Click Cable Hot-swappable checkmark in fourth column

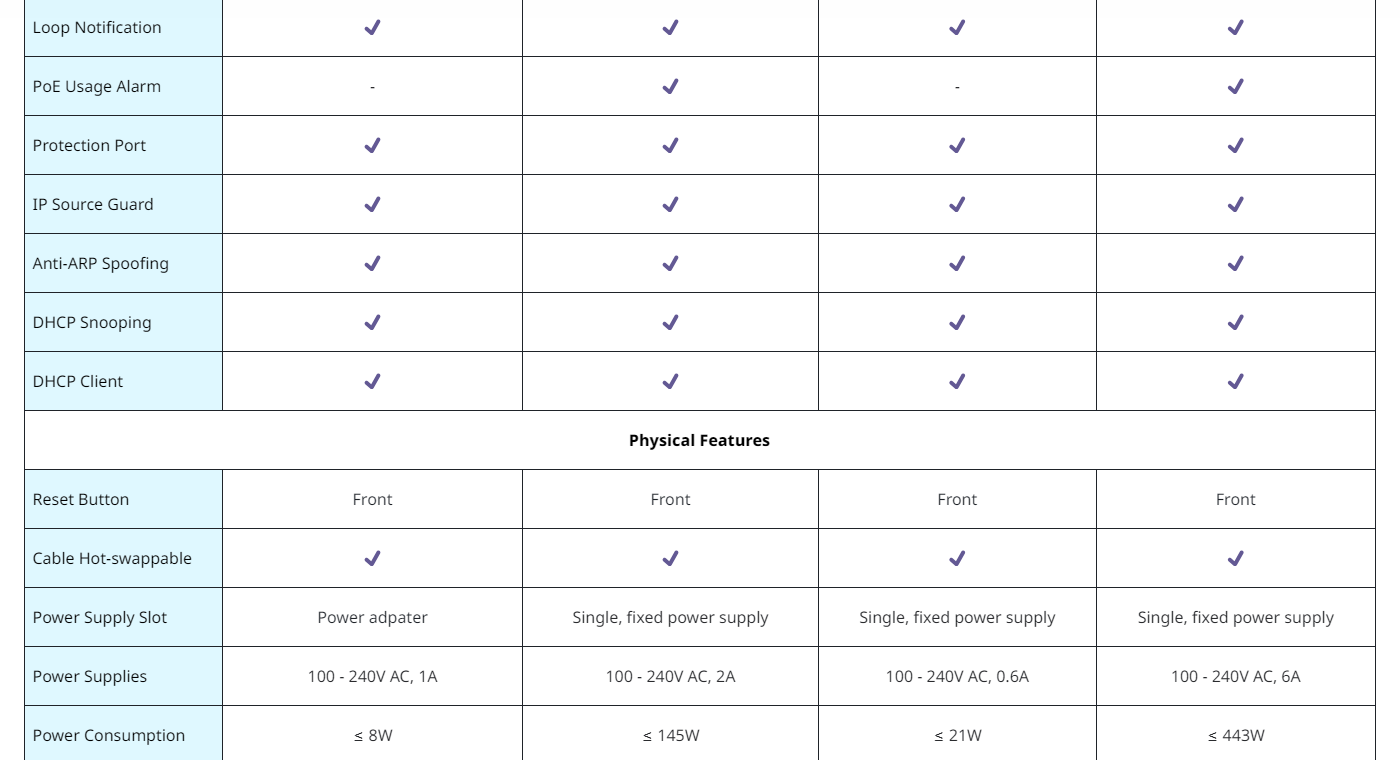pos(1235,558)
